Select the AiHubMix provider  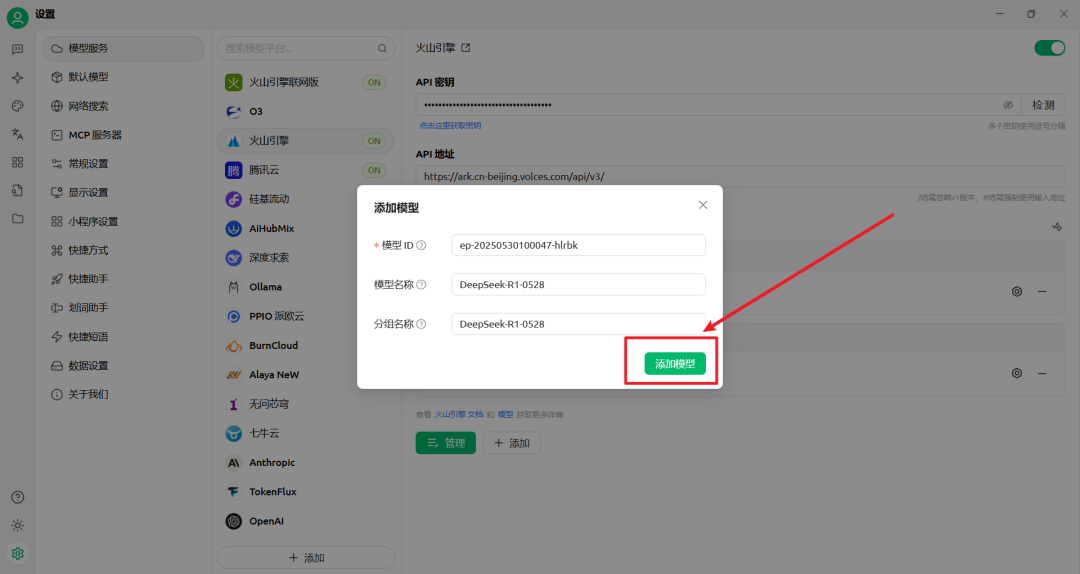pos(306,228)
